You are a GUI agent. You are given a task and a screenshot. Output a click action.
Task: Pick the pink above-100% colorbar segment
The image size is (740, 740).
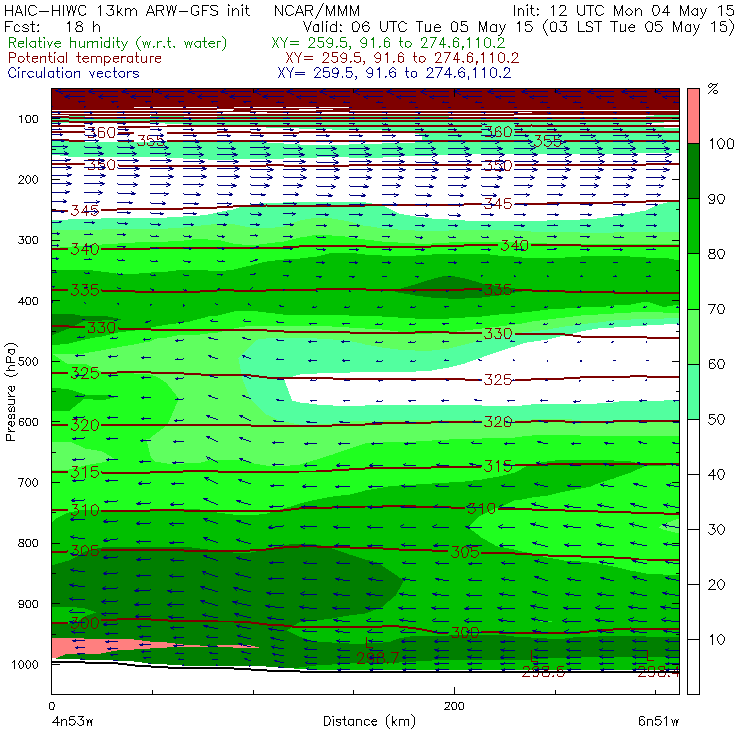coord(693,116)
